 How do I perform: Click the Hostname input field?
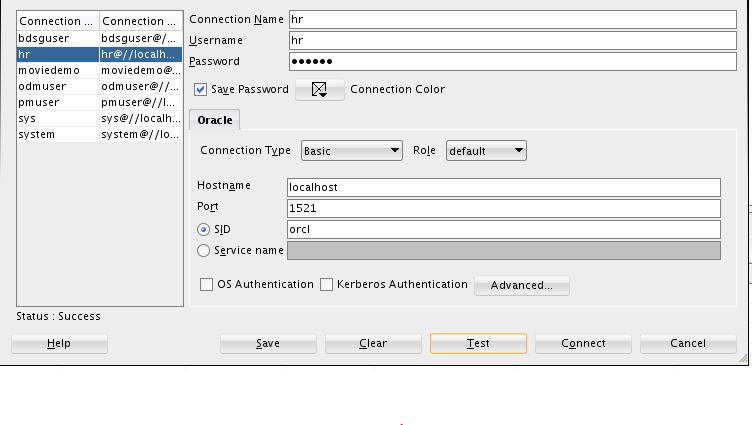pos(502,187)
